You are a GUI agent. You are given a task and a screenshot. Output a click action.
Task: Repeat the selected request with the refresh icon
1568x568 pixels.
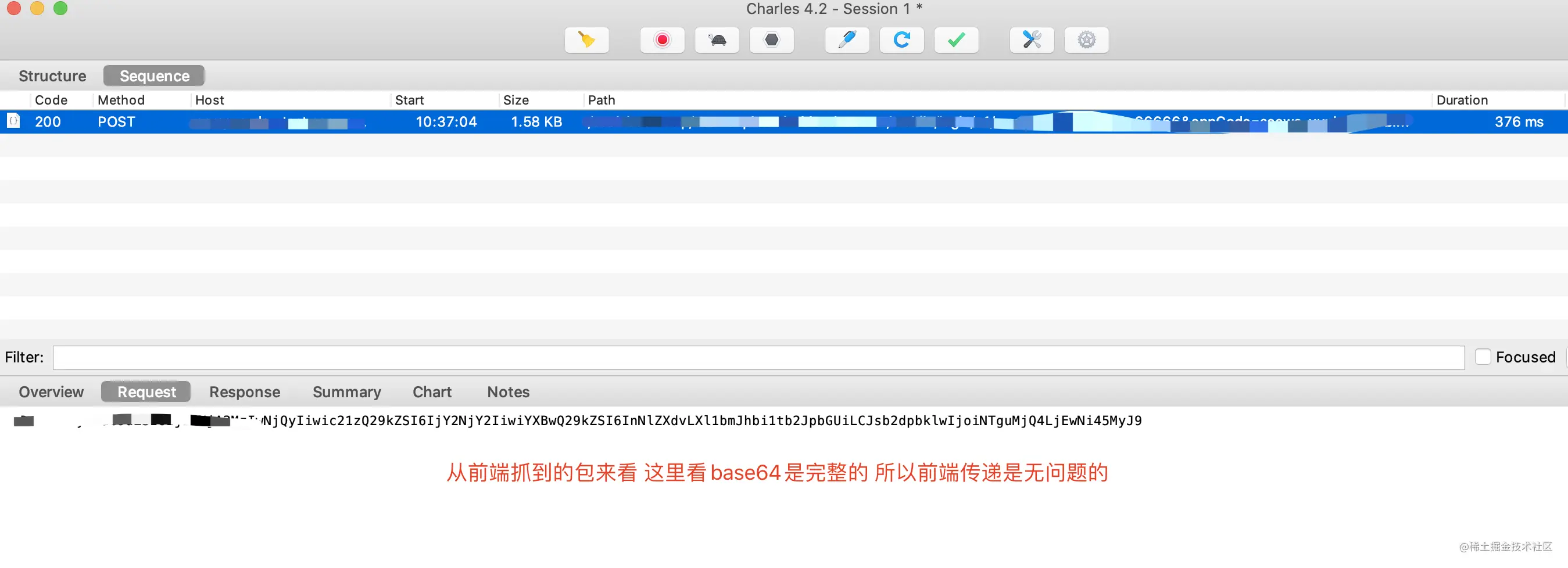coord(901,40)
